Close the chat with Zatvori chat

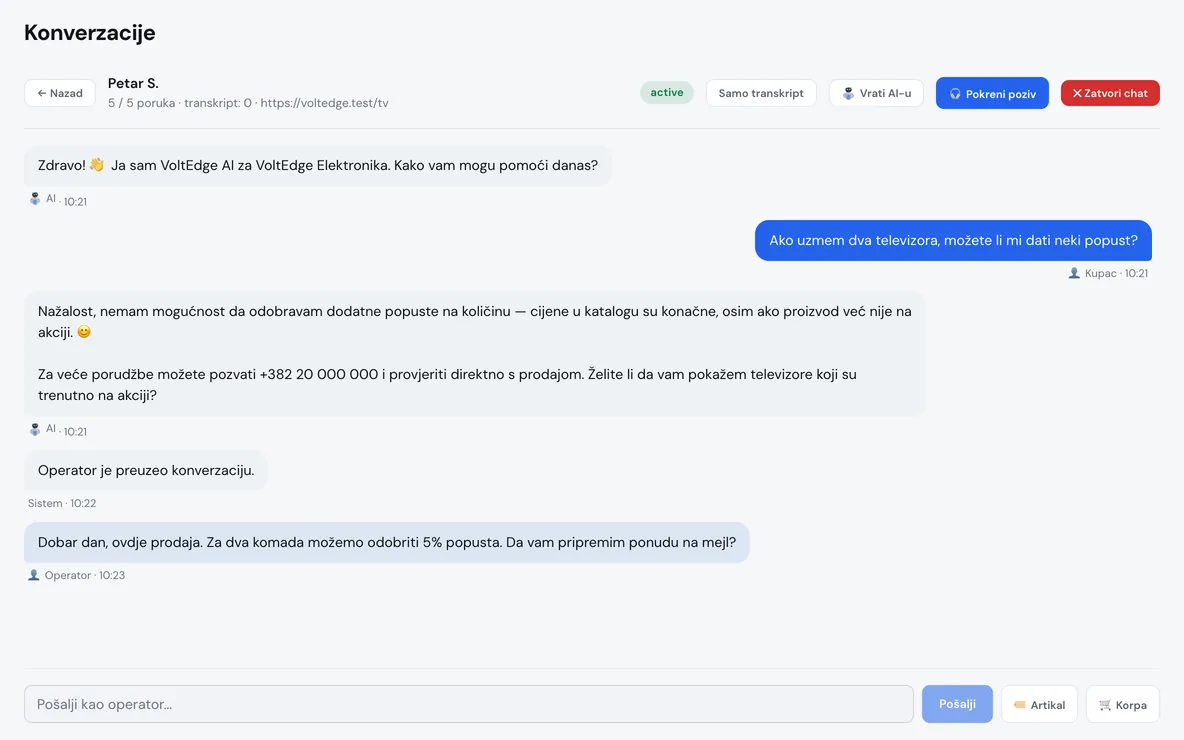pos(1109,93)
